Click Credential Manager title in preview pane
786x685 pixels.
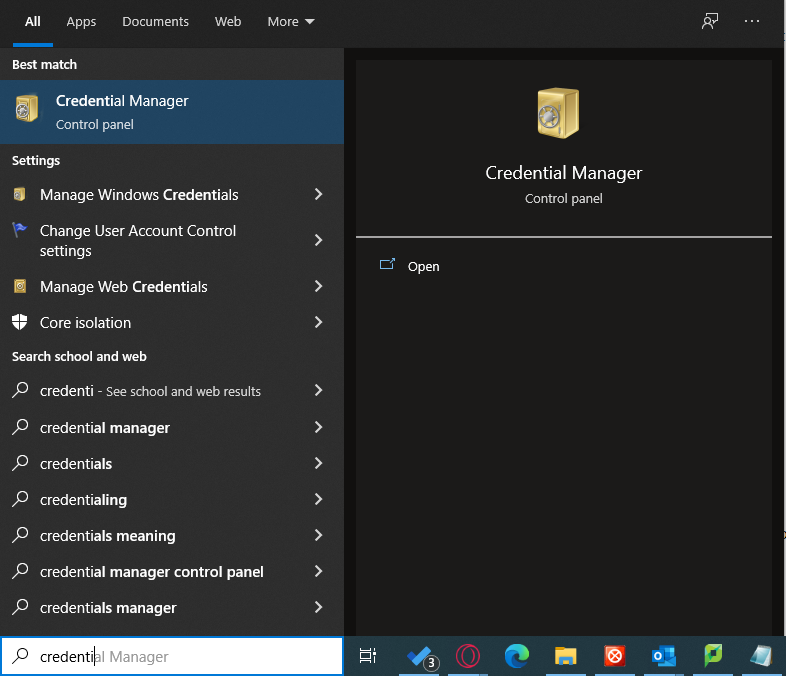(x=563, y=173)
